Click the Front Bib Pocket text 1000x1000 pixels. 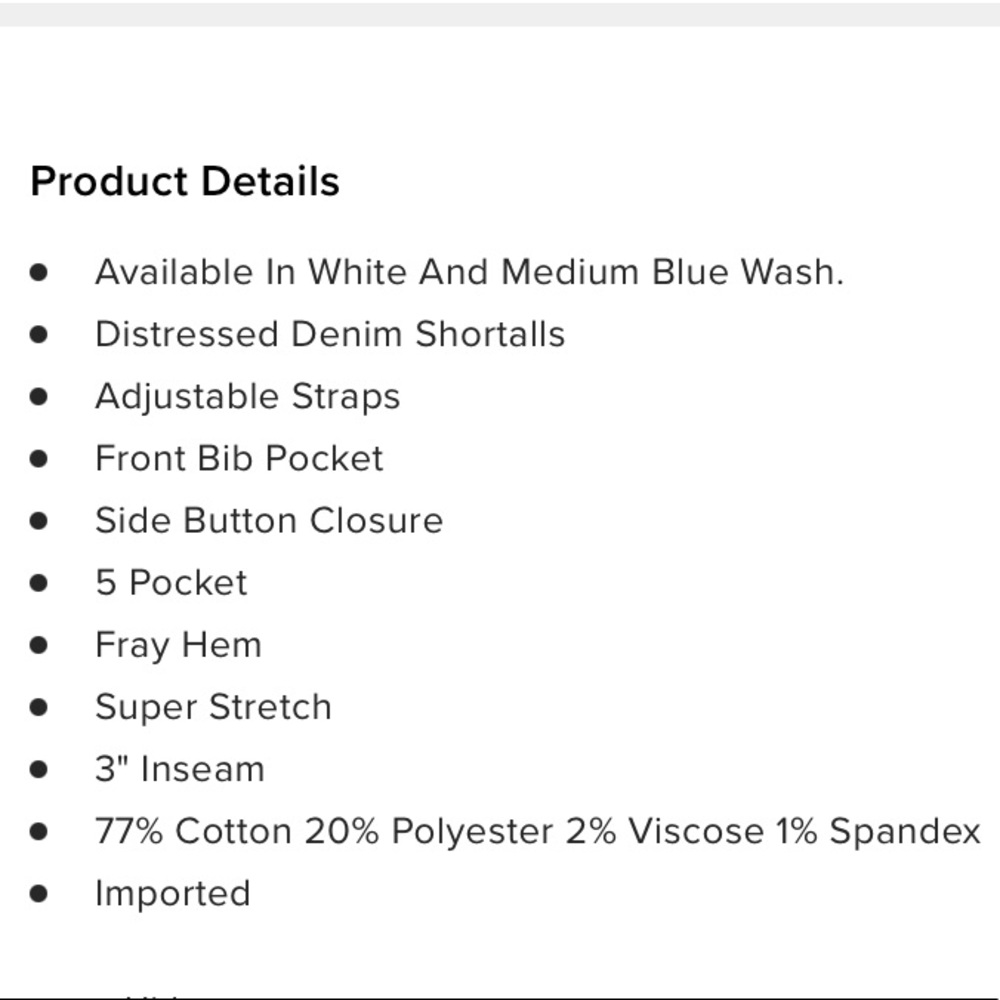click(239, 459)
